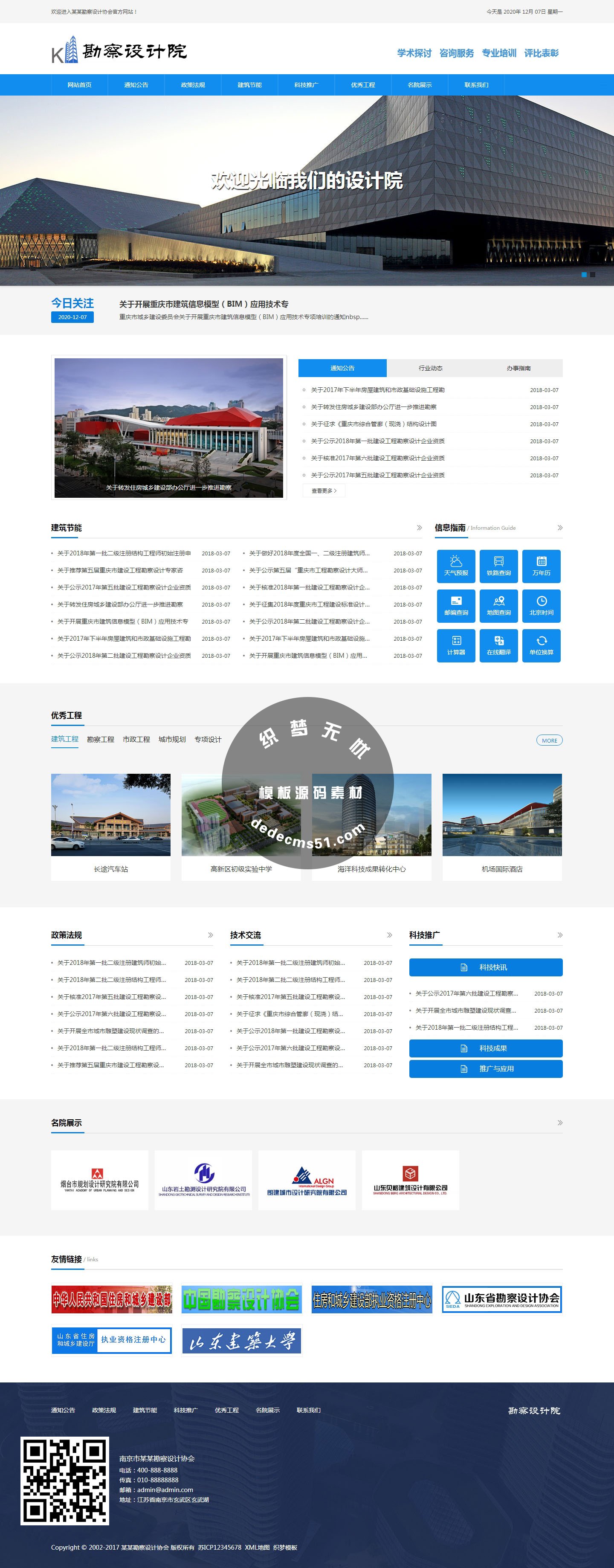Switch to the 行业动态 tab
This screenshot has width=614, height=1568.
[x=430, y=368]
